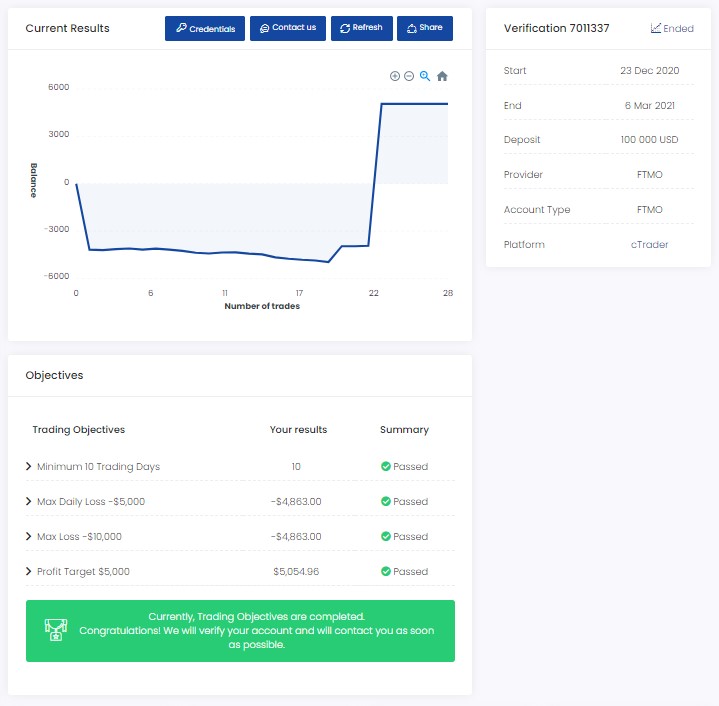Expand Minimum 10 Trading Days objective
This screenshot has width=719, height=706.
pos(29,467)
